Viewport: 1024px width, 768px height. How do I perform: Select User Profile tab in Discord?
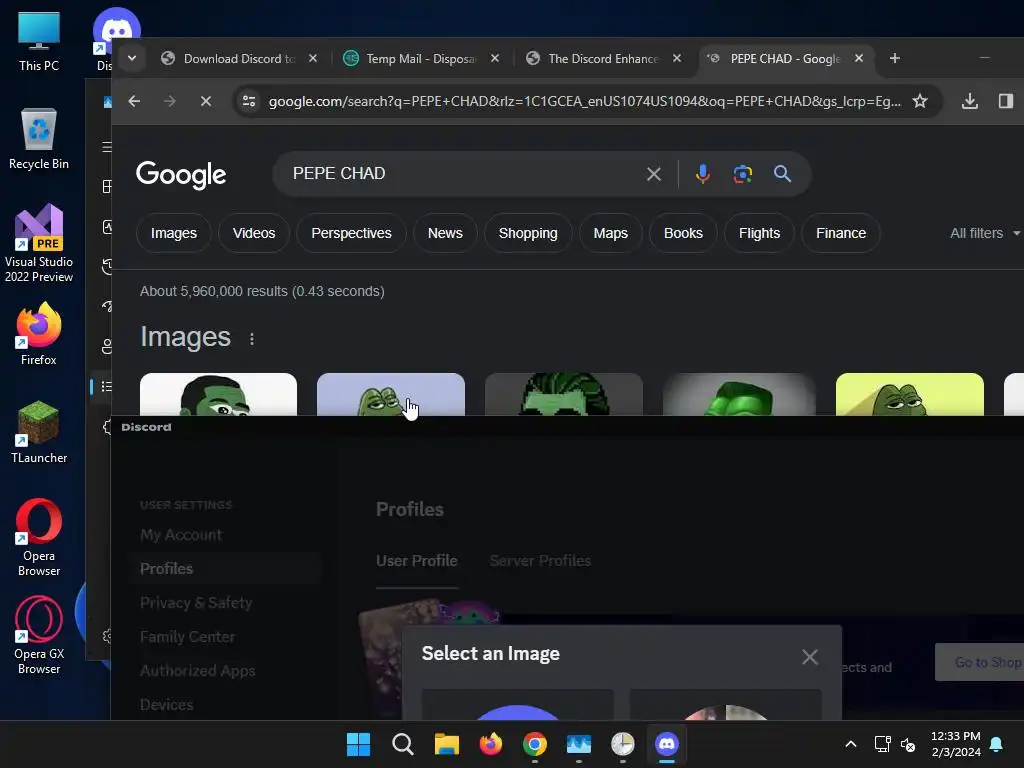(x=417, y=561)
